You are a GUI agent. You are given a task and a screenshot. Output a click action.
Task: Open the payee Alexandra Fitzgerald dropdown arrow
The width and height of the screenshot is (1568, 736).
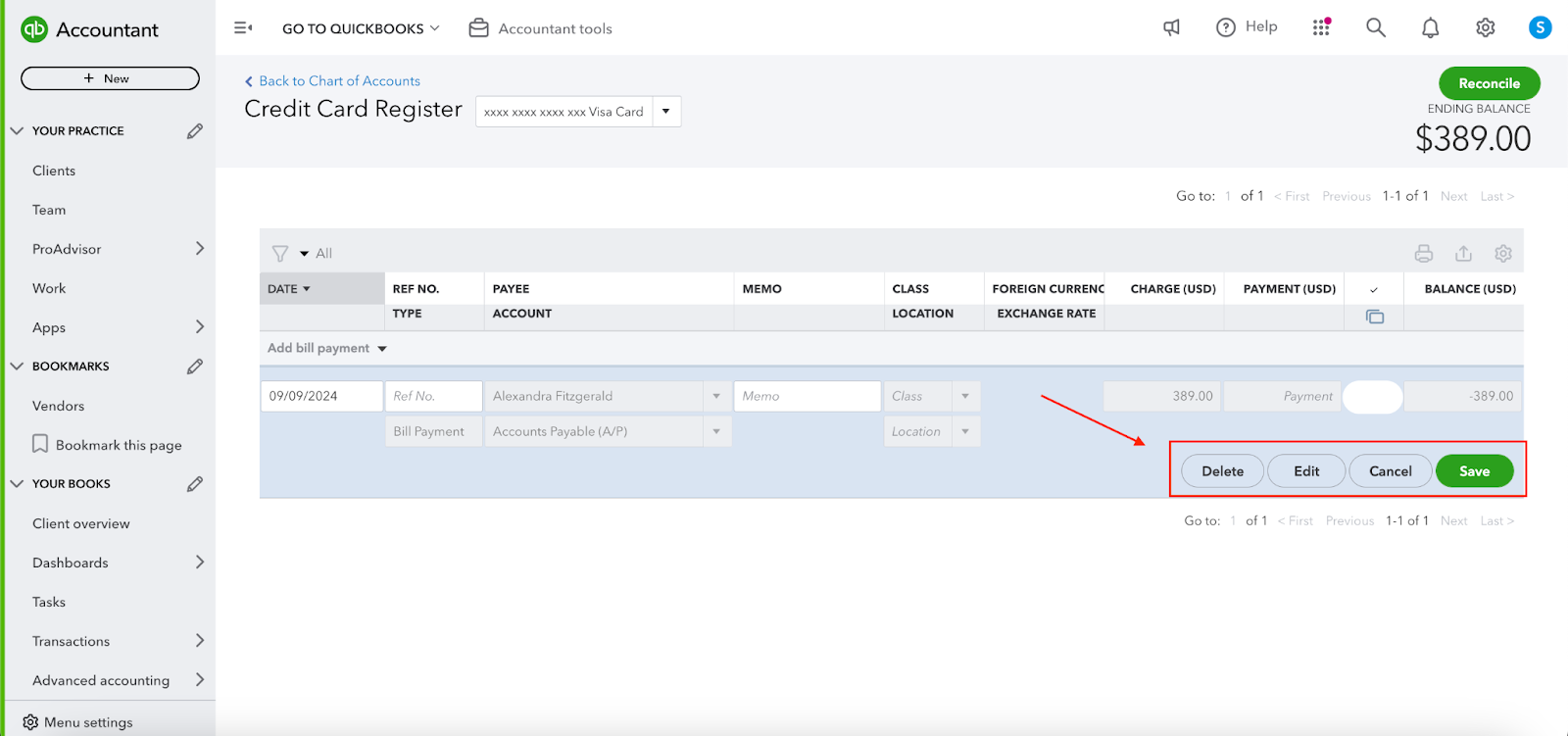pos(716,396)
